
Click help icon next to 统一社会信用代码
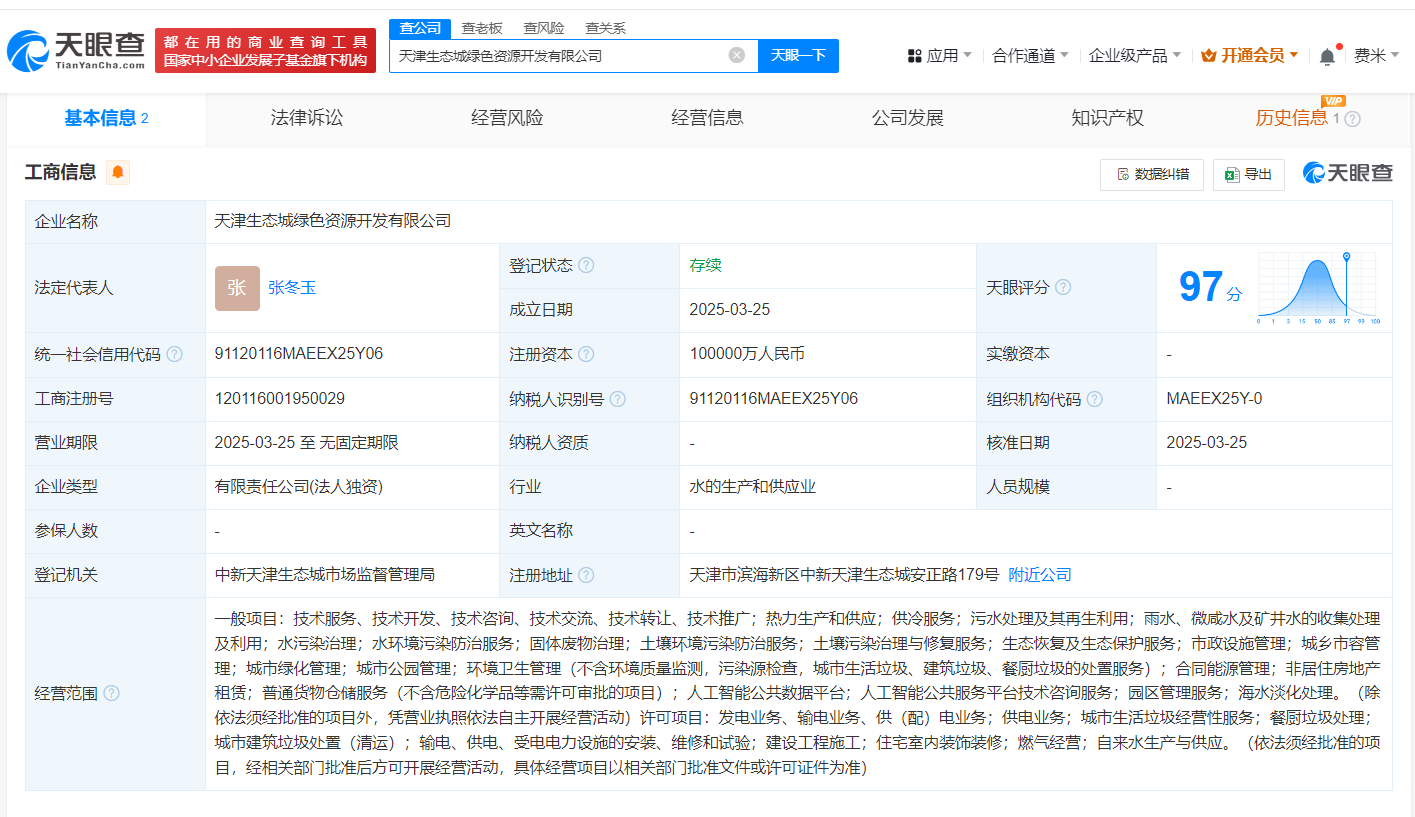click(x=175, y=355)
